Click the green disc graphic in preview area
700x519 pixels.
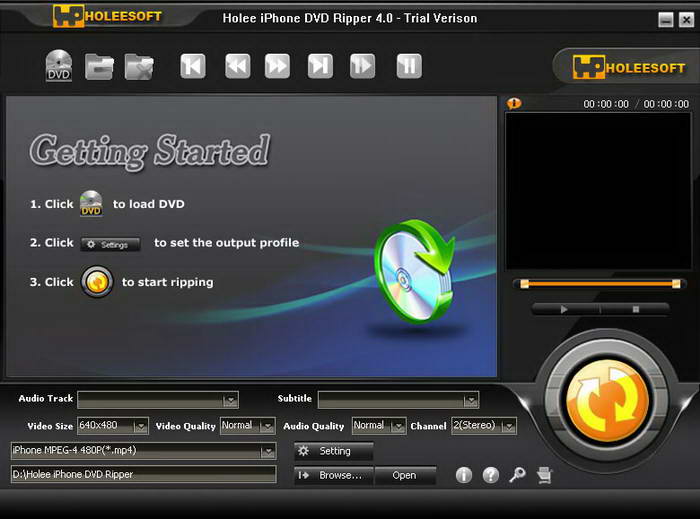[x=414, y=271]
